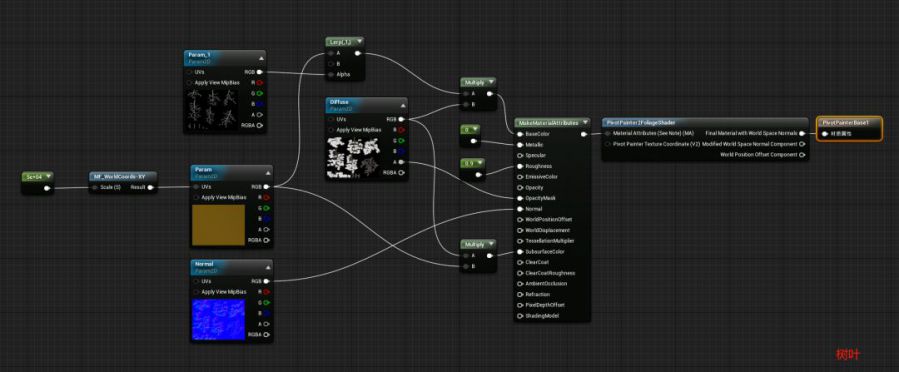The width and height of the screenshot is (899, 372).
Task: Click red R output pin on Normal node
Action: pos(267,292)
